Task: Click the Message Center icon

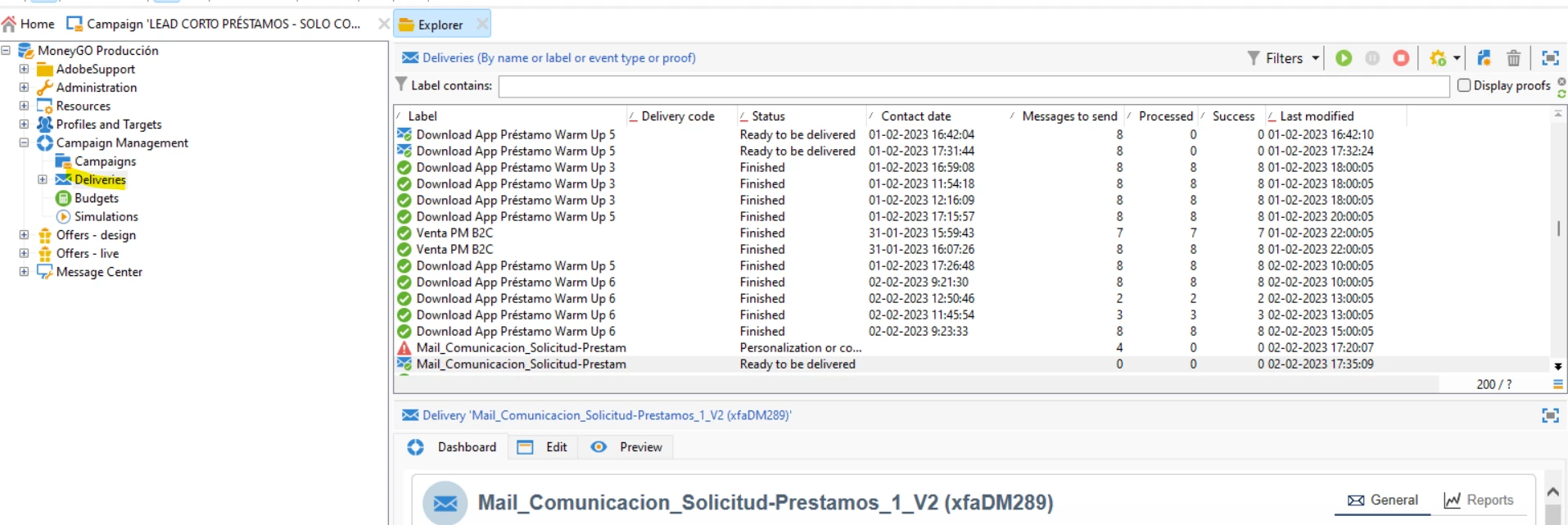Action: (x=45, y=271)
